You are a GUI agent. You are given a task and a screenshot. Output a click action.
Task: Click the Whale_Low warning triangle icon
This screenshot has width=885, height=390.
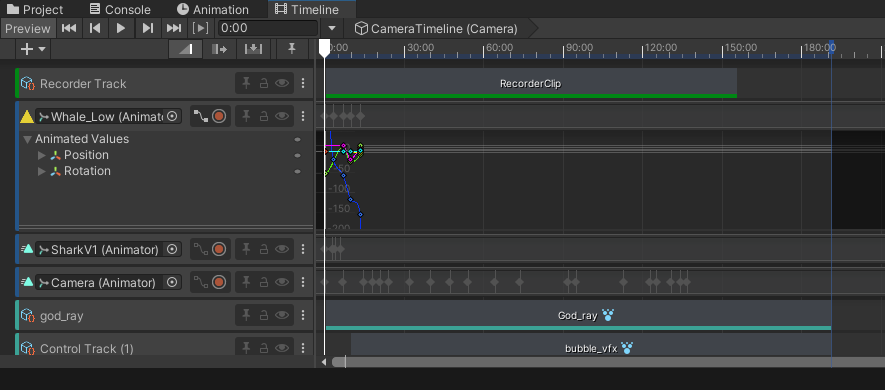point(27,117)
